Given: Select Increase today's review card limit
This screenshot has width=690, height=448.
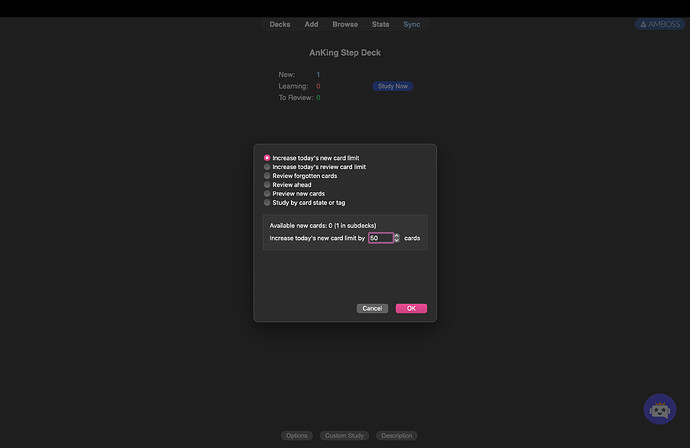Looking at the screenshot, I should click(315, 167).
